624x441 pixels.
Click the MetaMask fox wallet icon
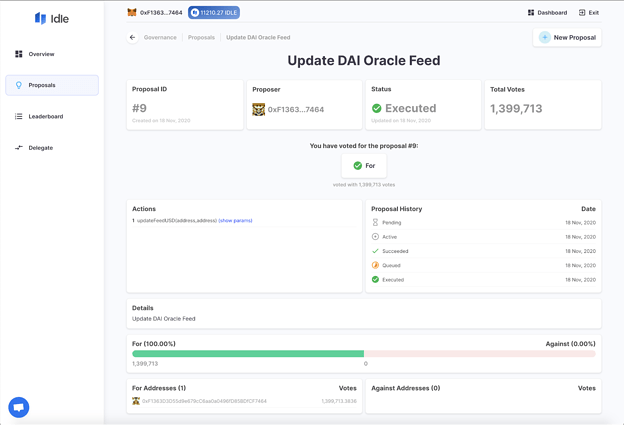tap(132, 12)
